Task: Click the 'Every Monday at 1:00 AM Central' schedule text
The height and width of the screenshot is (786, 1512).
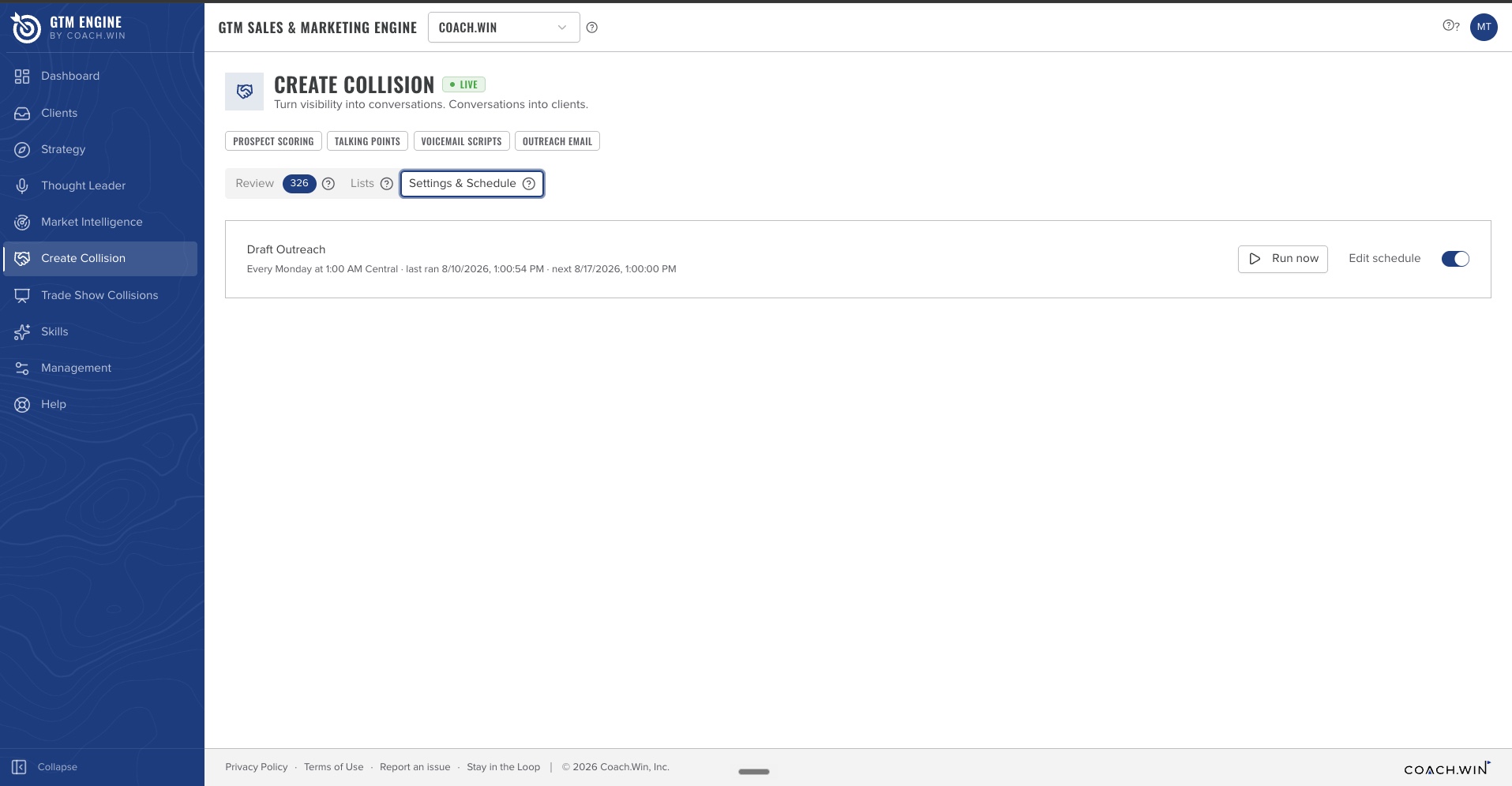Action: pos(322,269)
